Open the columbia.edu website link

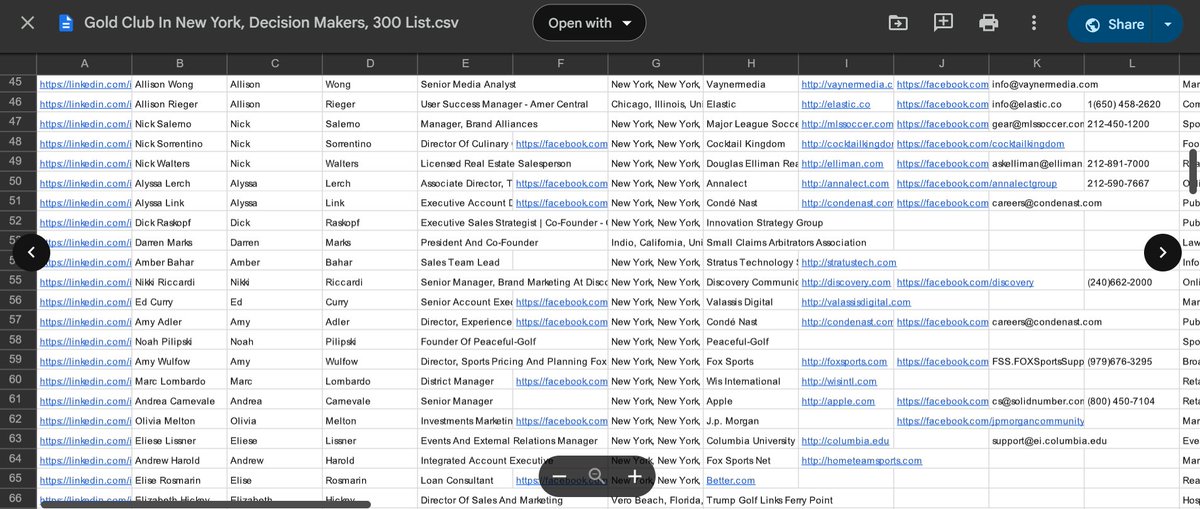pos(844,440)
